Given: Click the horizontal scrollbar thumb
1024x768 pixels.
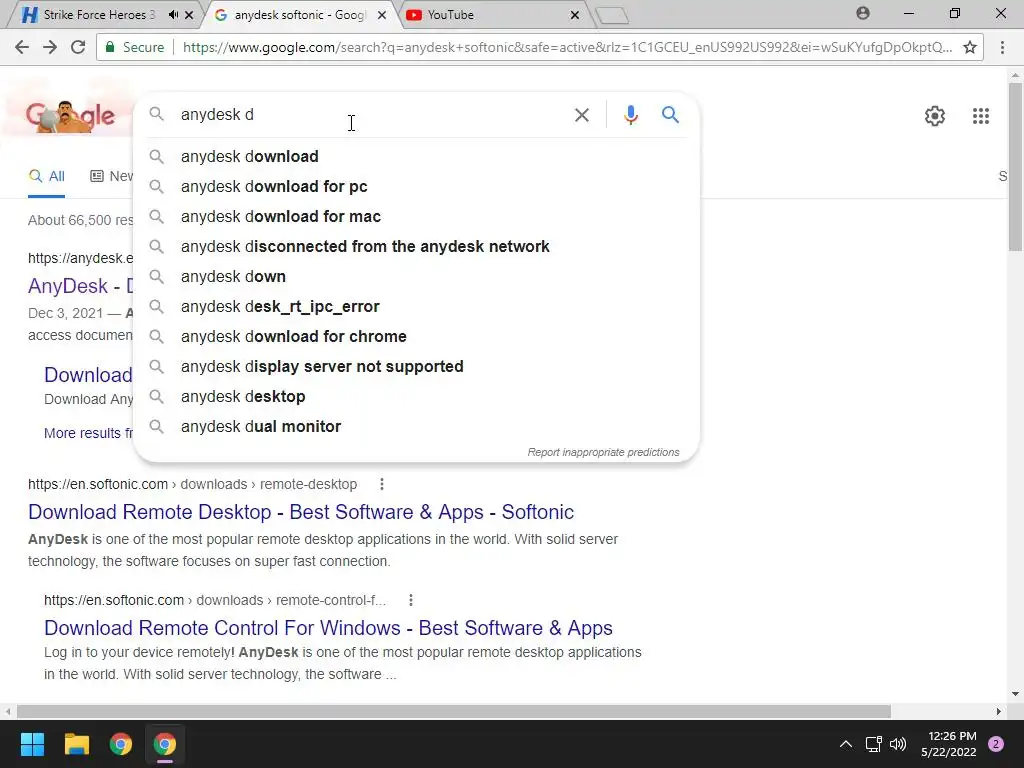Looking at the screenshot, I should click(x=454, y=711).
